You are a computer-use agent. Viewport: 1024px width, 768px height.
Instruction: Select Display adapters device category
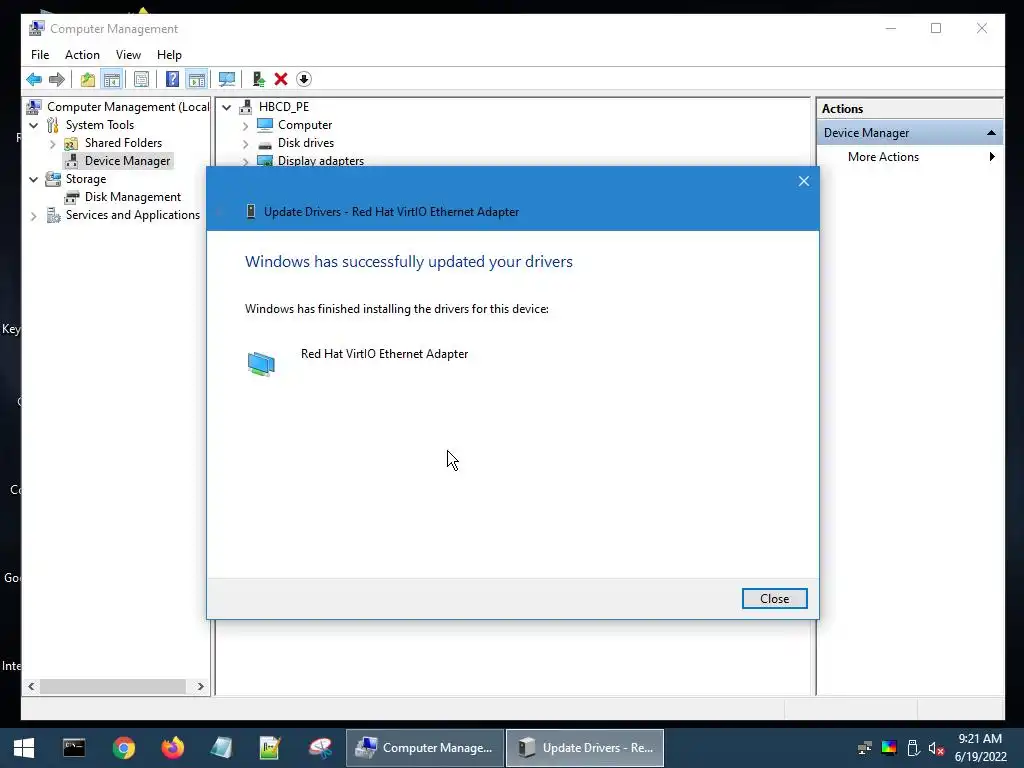pos(321,161)
